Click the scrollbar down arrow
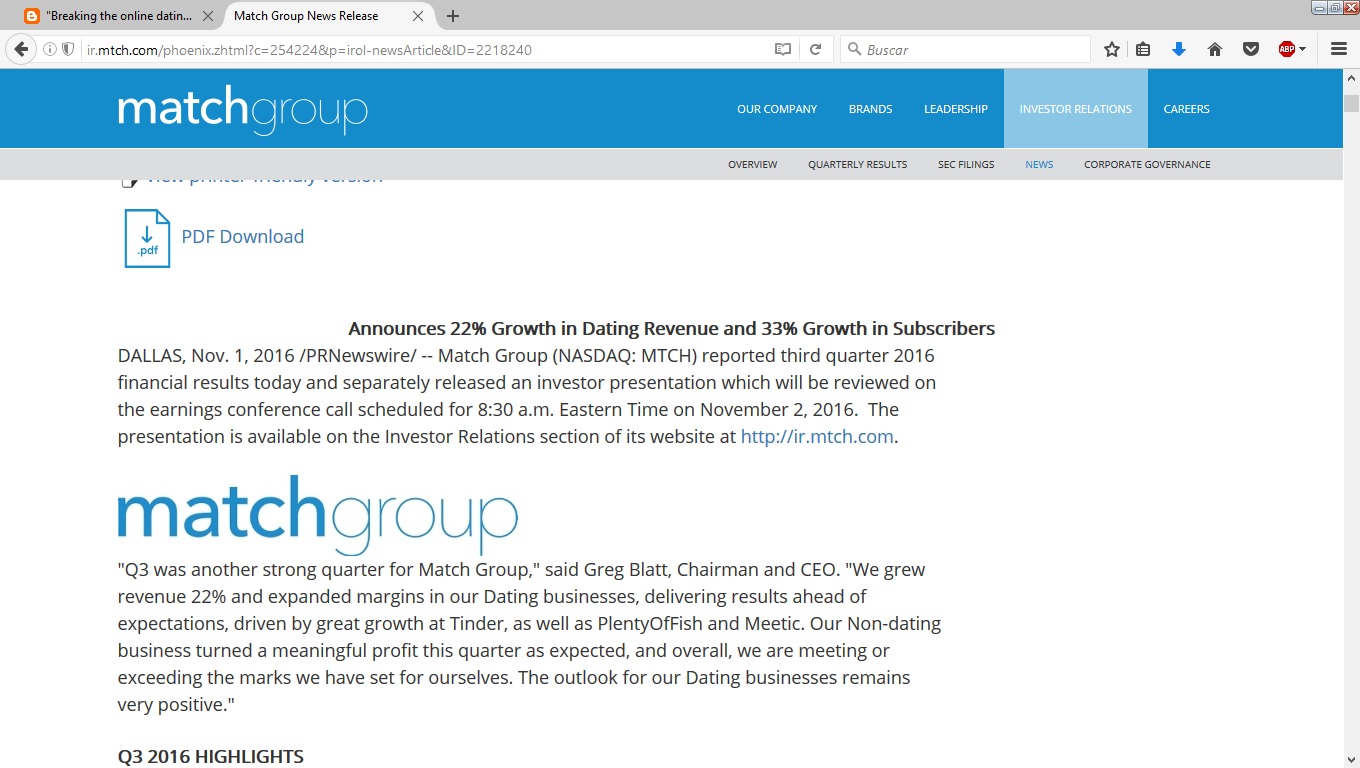 tap(1351, 759)
